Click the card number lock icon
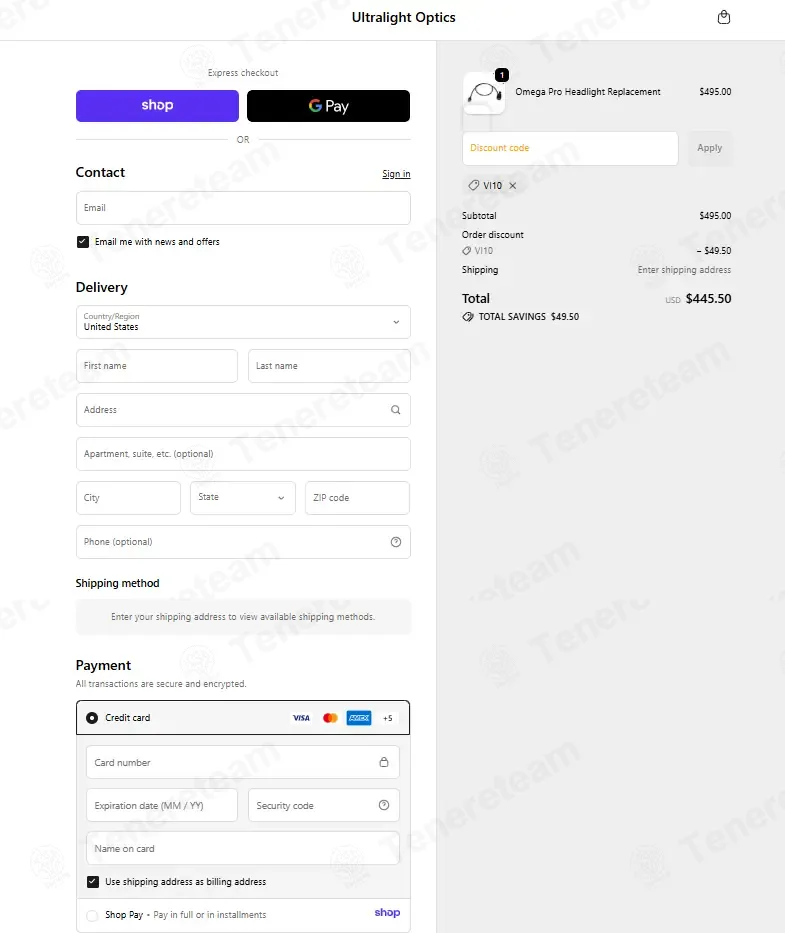 click(384, 762)
